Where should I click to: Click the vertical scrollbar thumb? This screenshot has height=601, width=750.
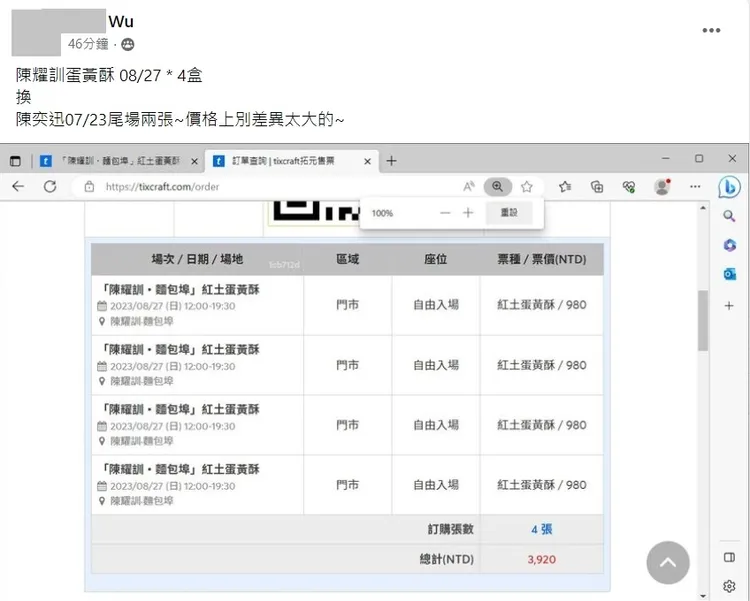click(703, 321)
